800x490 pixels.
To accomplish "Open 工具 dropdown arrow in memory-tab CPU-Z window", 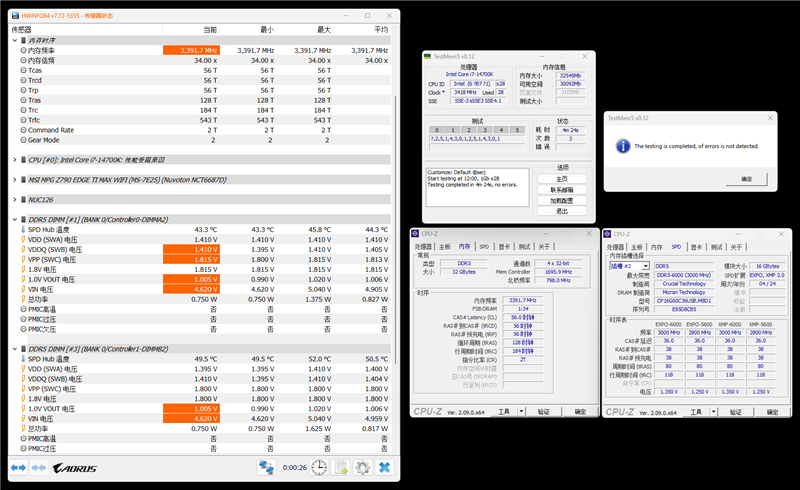I will pyautogui.click(x=521, y=411).
